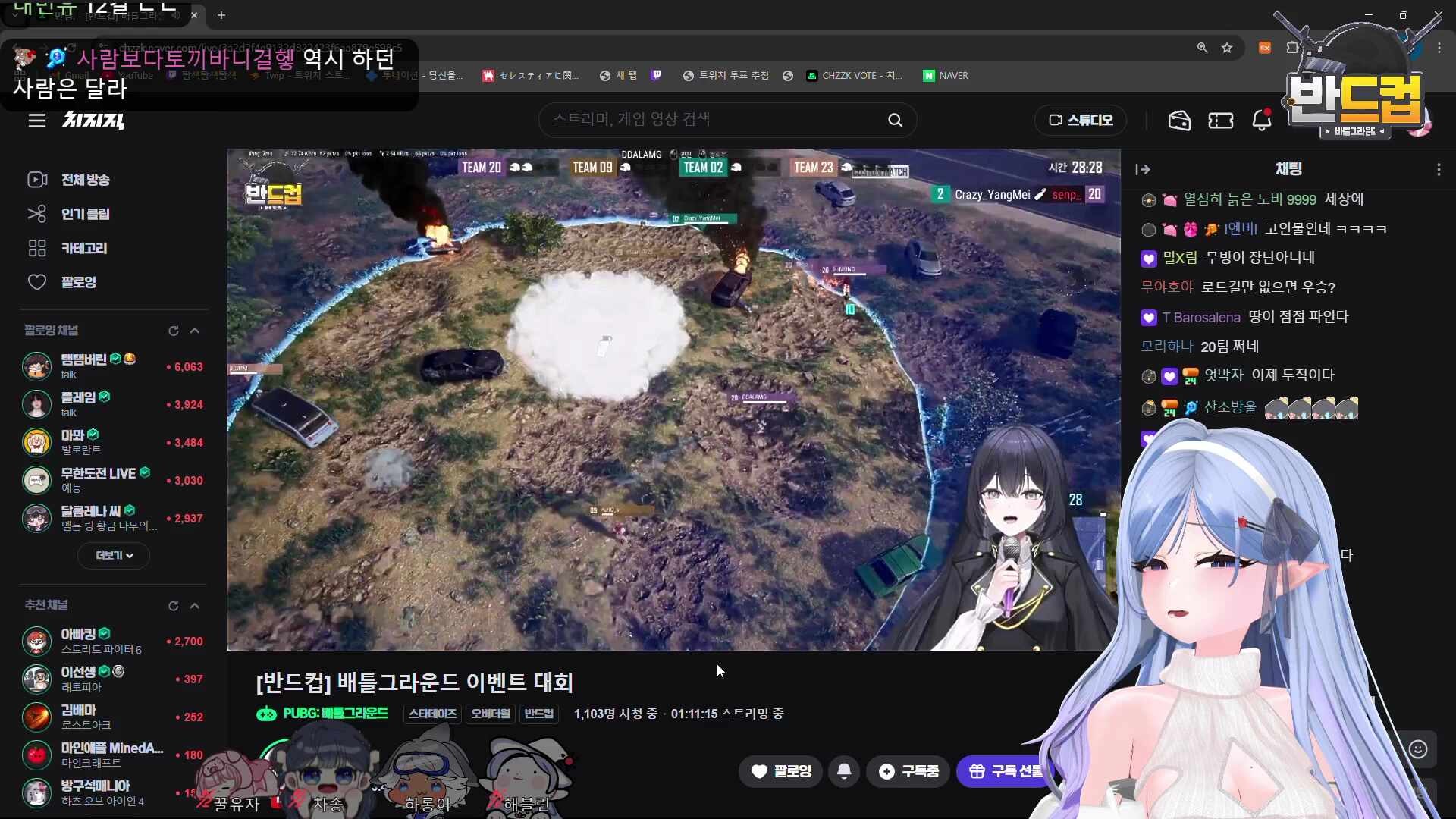Collapse the chat panel with the arrow icon
The height and width of the screenshot is (819, 1456).
click(x=1143, y=170)
